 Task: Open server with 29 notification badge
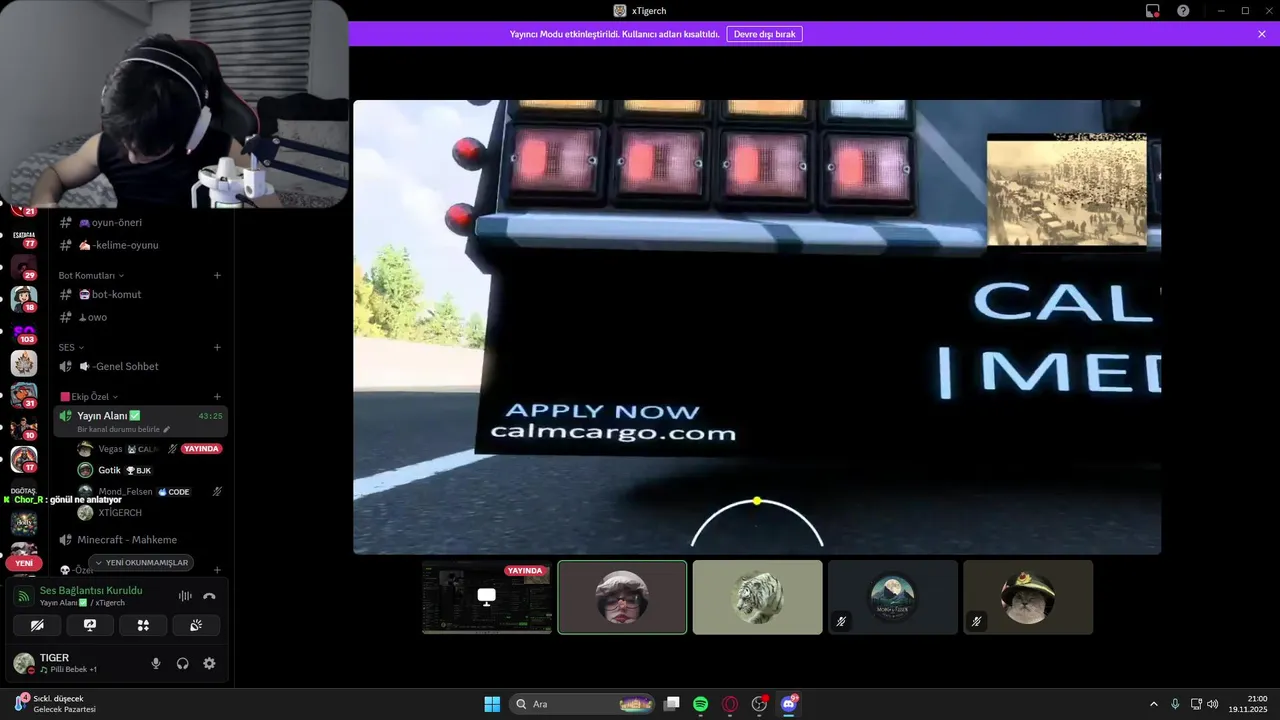tap(24, 267)
